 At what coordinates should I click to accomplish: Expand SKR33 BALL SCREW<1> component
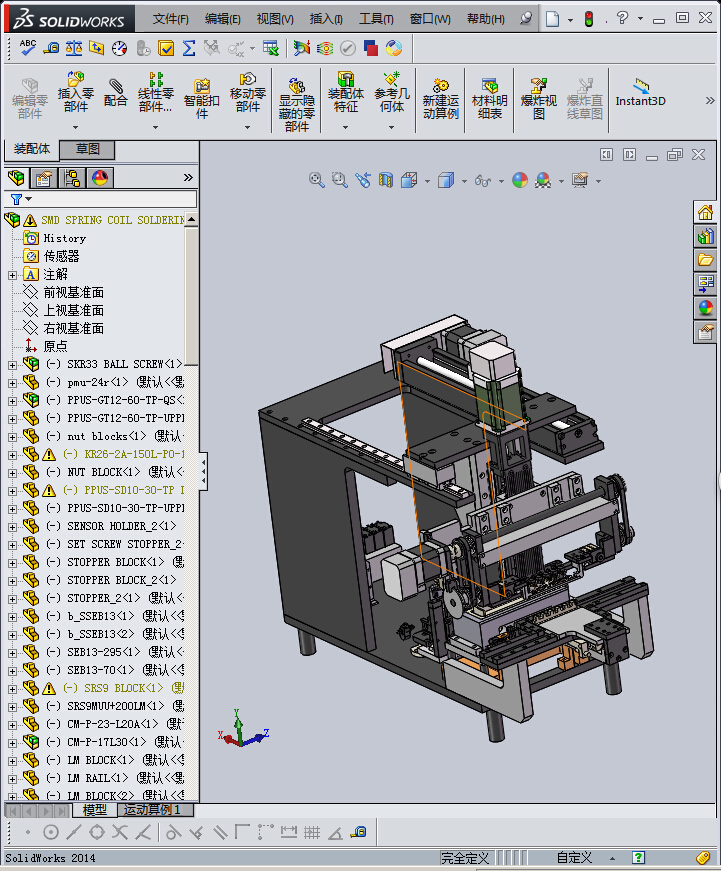(x=12, y=366)
